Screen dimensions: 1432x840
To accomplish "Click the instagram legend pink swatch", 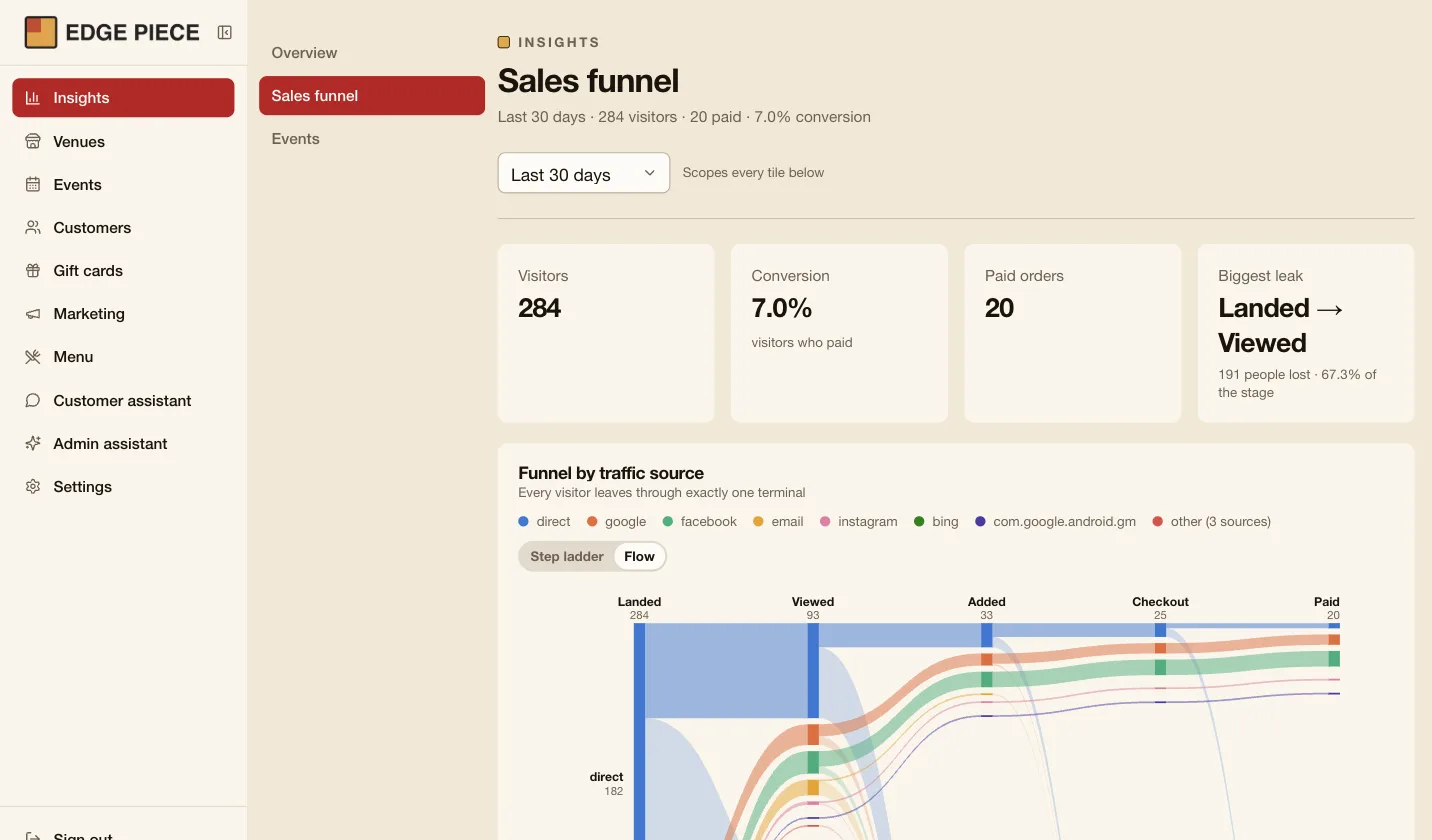I will click(x=825, y=521).
